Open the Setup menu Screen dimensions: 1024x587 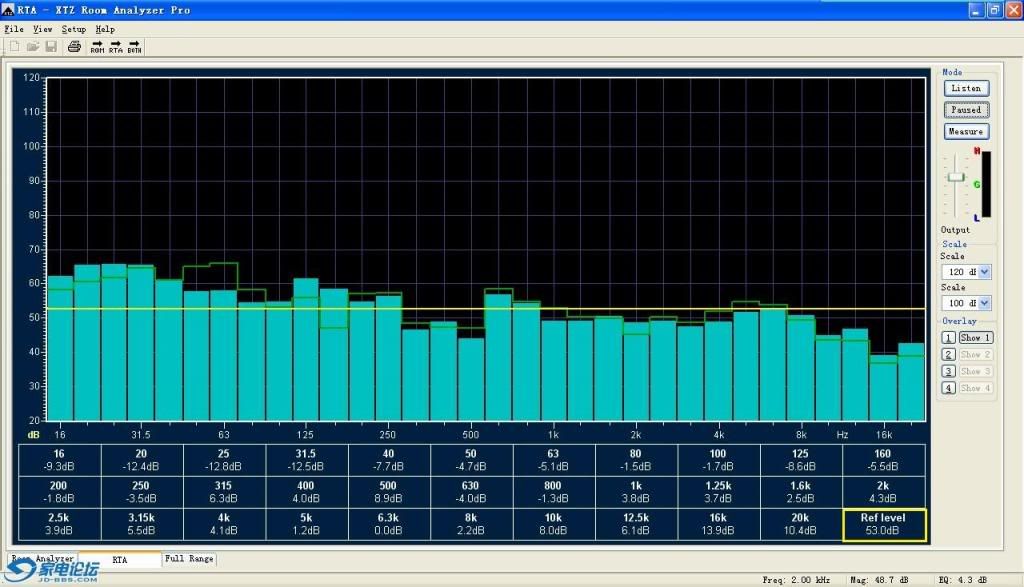pyautogui.click(x=74, y=29)
